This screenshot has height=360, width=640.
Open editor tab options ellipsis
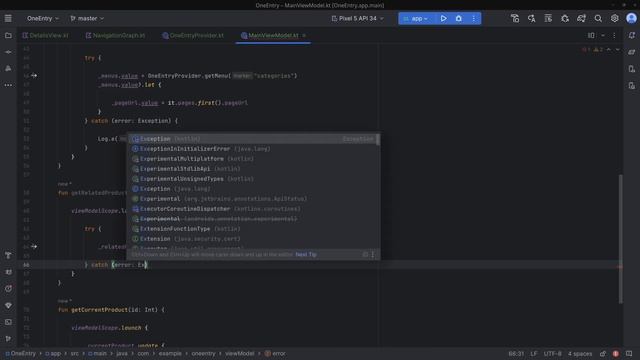coord(614,36)
